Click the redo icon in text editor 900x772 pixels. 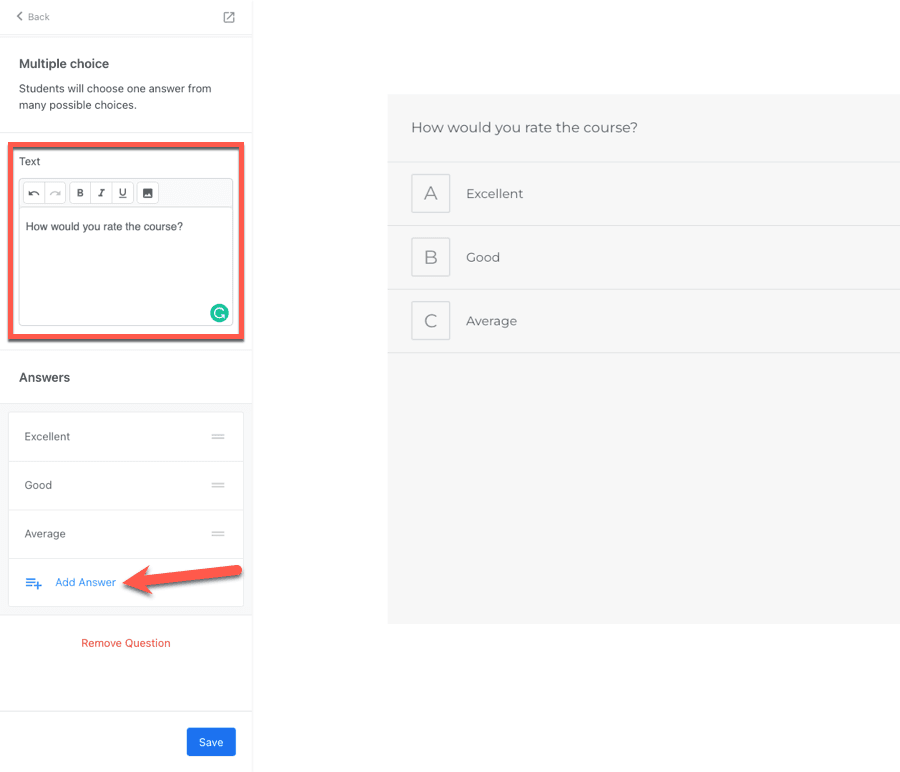[55, 193]
